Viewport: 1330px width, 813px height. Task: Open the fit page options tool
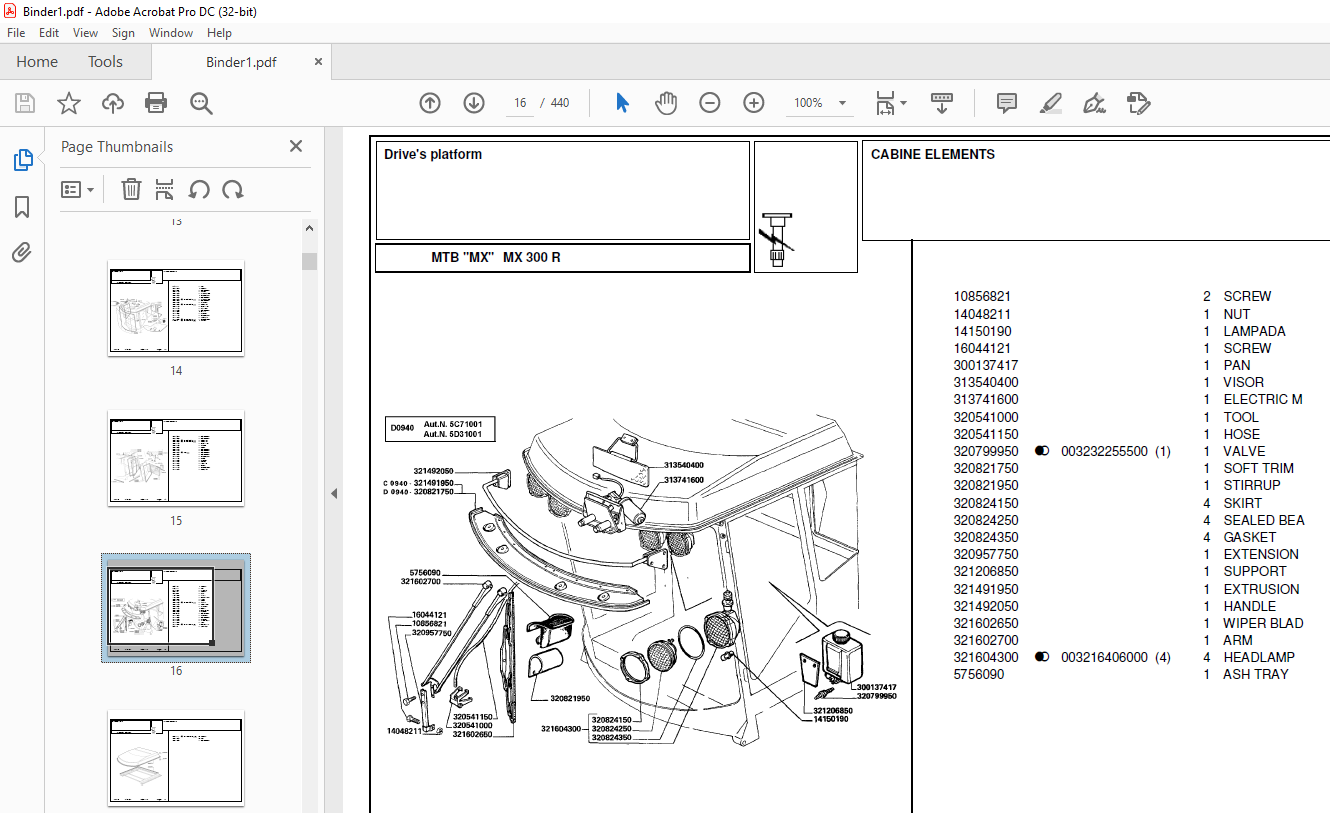885,103
